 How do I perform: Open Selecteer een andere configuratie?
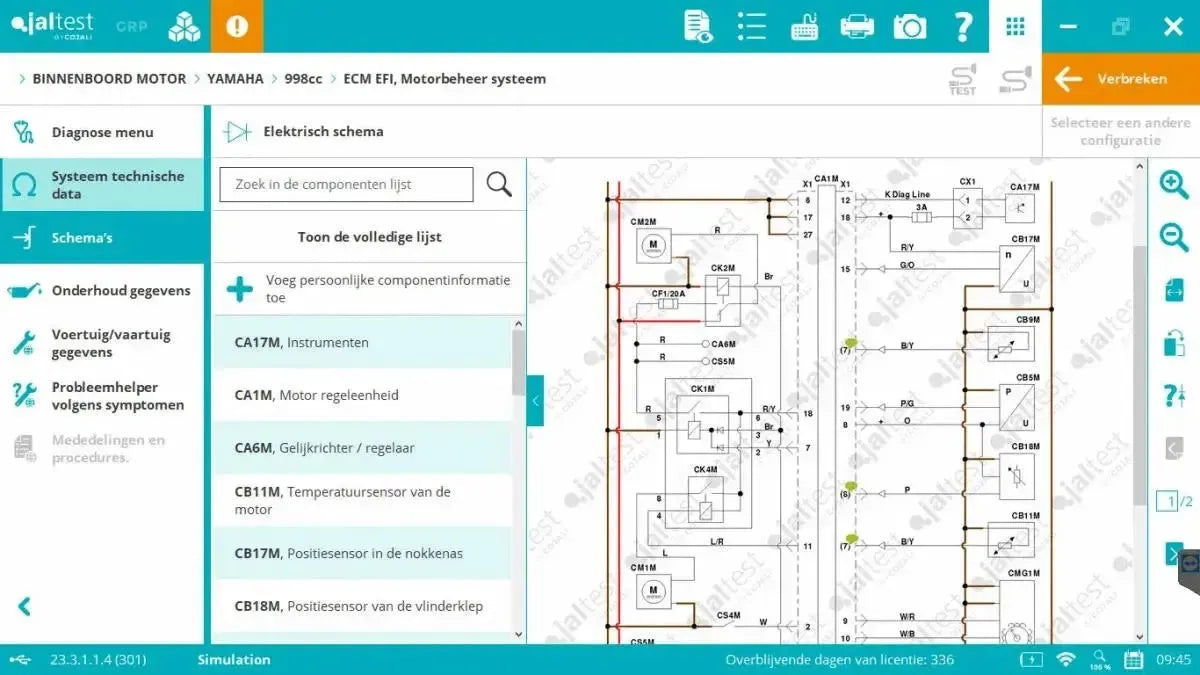pos(1119,130)
